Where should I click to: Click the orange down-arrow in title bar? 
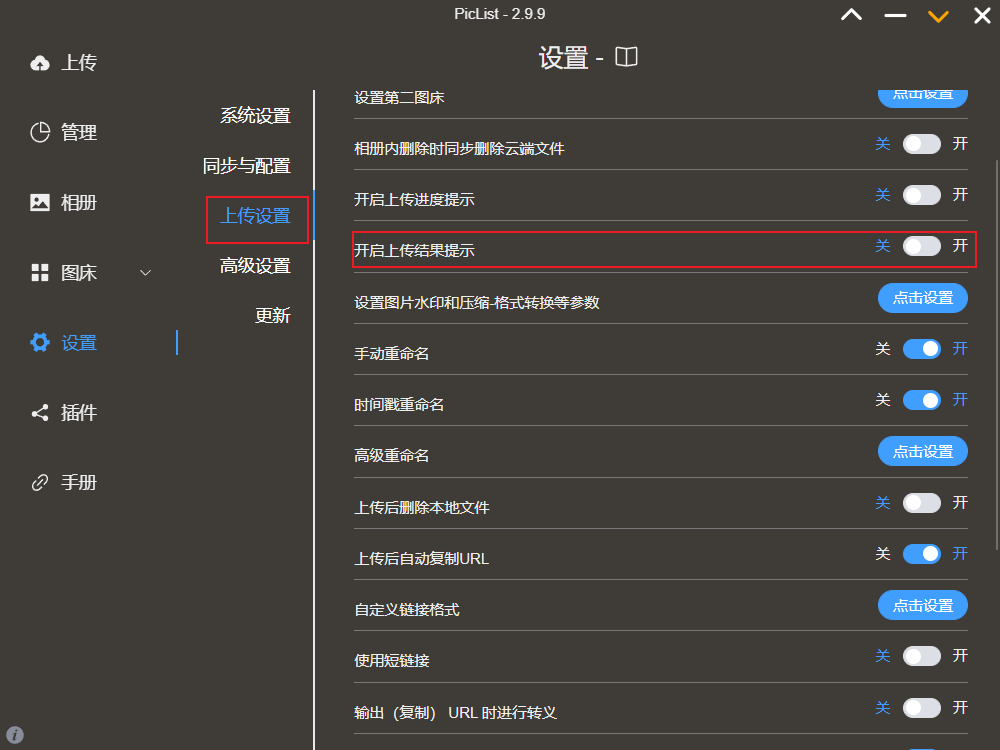pos(937,15)
